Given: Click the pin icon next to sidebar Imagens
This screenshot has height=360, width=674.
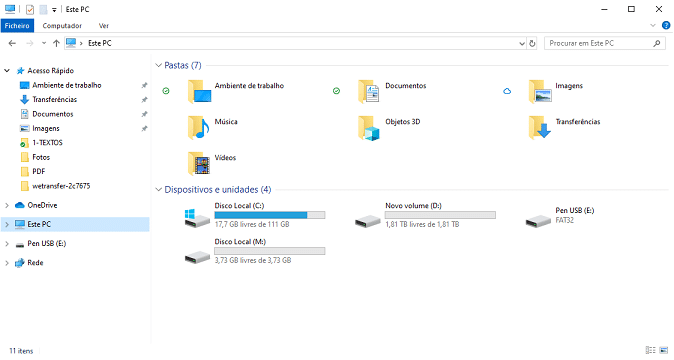Looking at the screenshot, I should (144, 128).
